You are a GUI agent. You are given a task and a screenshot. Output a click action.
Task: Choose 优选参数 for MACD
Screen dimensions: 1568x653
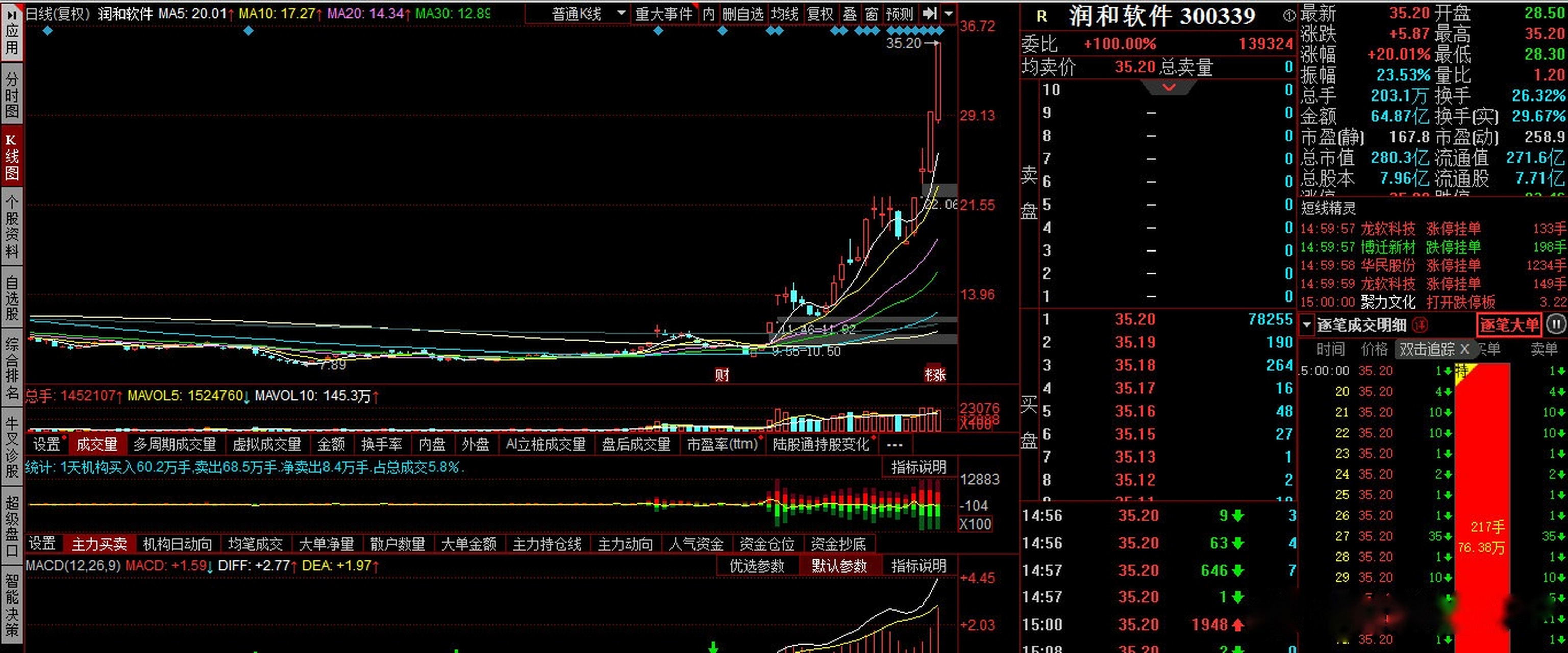(757, 565)
